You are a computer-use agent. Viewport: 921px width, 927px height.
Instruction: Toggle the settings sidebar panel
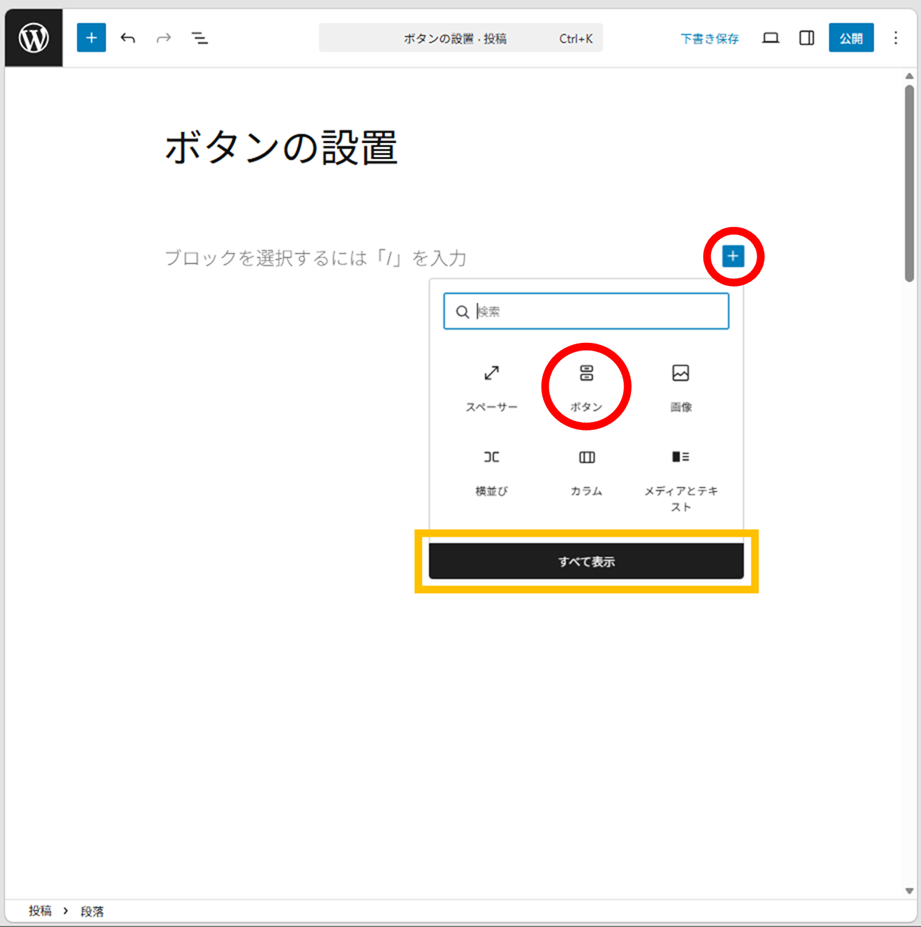click(806, 38)
